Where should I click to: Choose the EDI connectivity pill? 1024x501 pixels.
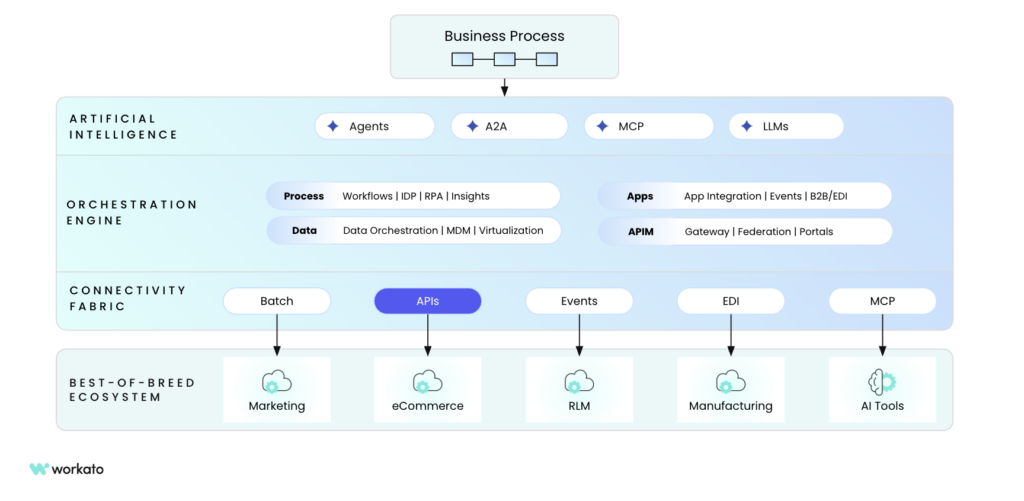730,301
